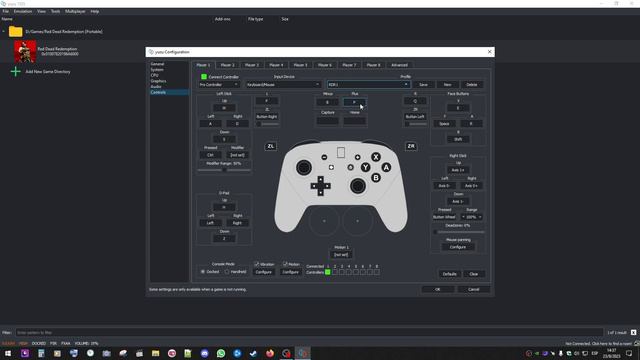Adjust the Left Stick Modifier Range slider
Image resolution: width=640 pixels, height=360 pixels.
coord(224,170)
